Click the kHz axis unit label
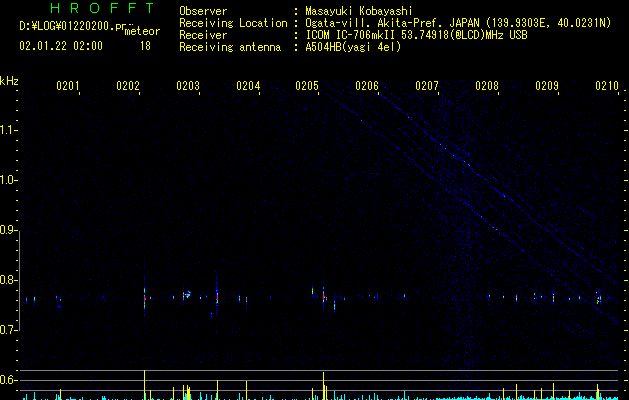 coord(9,81)
